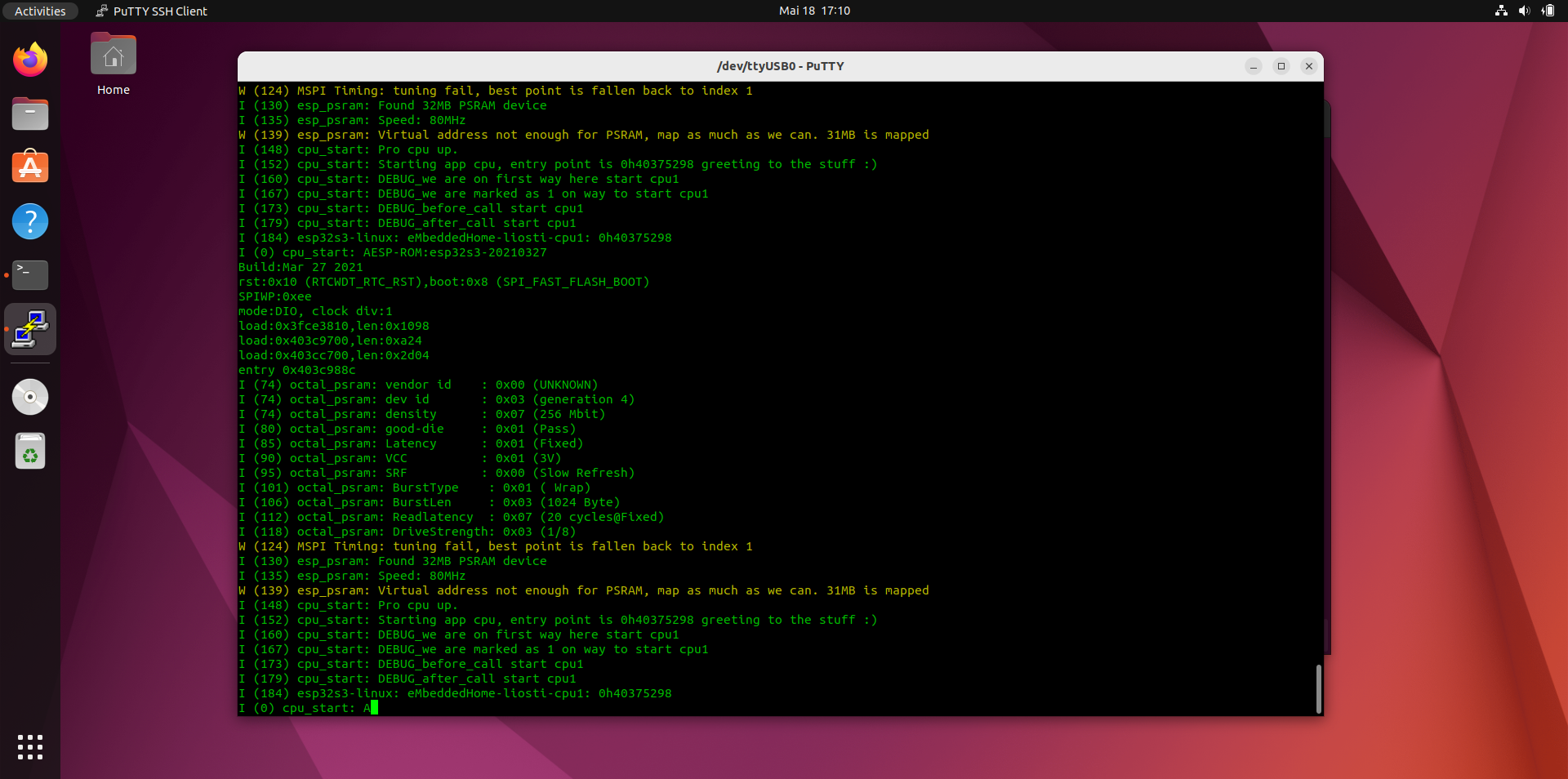Image resolution: width=1568 pixels, height=779 pixels.
Task: Open the Files manager in dock
Action: pyautogui.click(x=30, y=114)
